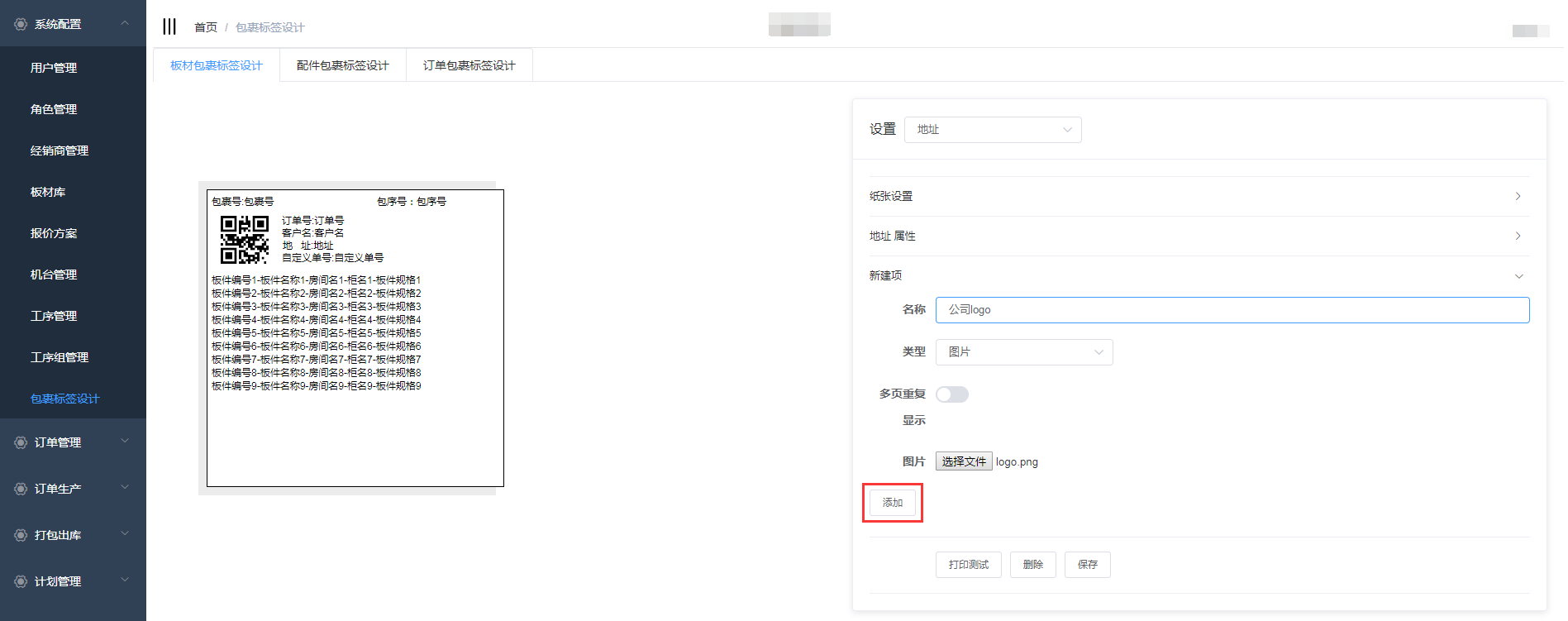Screen dimensions: 1568x621
Task: Collapse the 新建项 section
Action: [x=1199, y=275]
